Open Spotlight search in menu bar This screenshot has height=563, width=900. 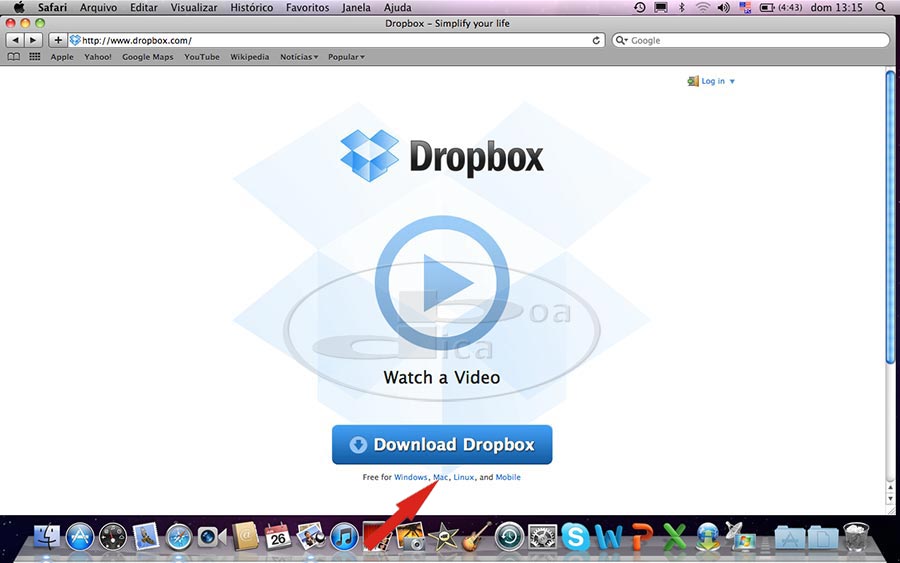[880, 7]
